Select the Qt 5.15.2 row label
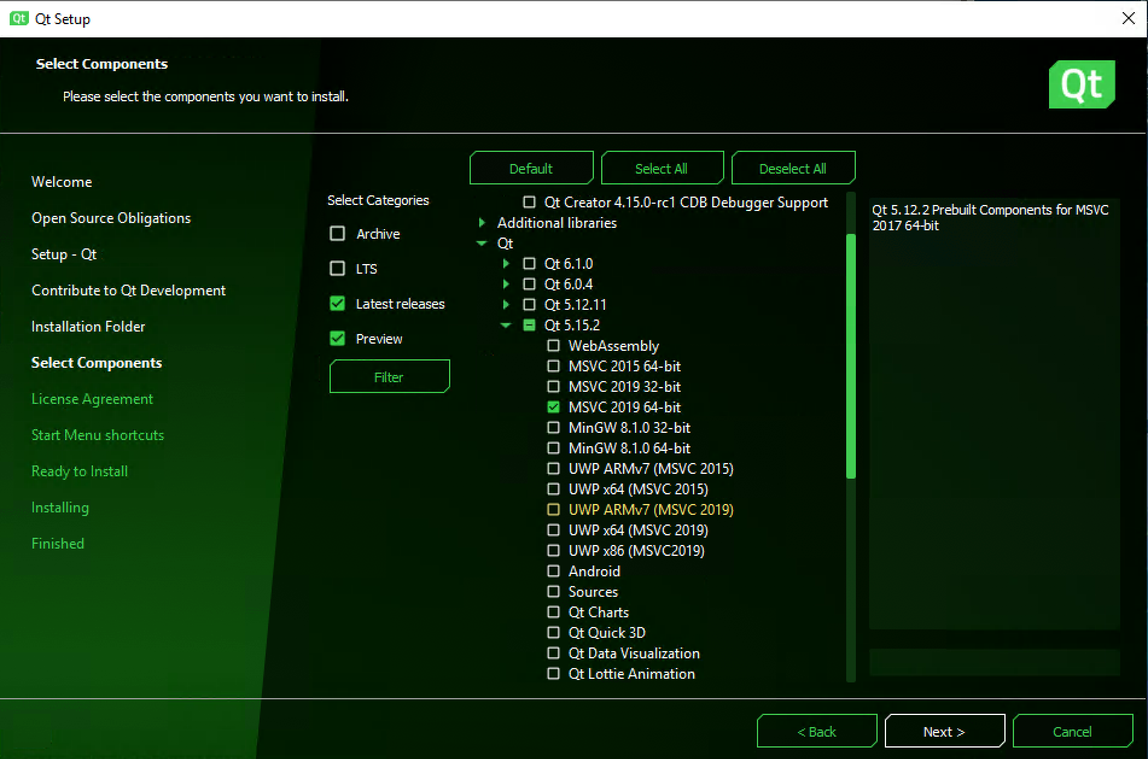 point(572,325)
